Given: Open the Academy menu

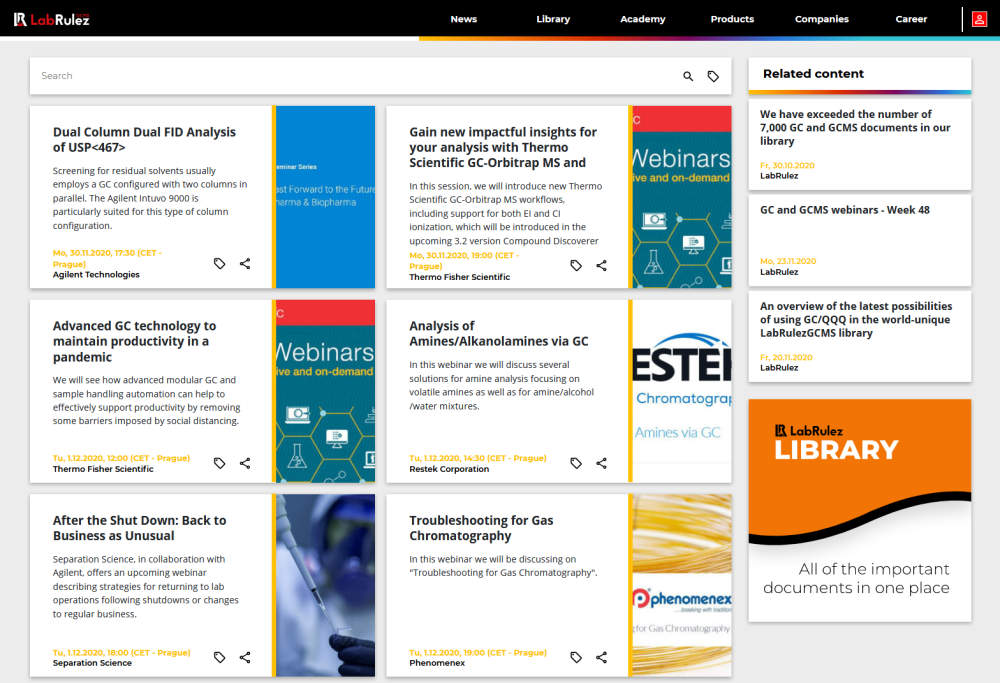Looking at the screenshot, I should [643, 19].
